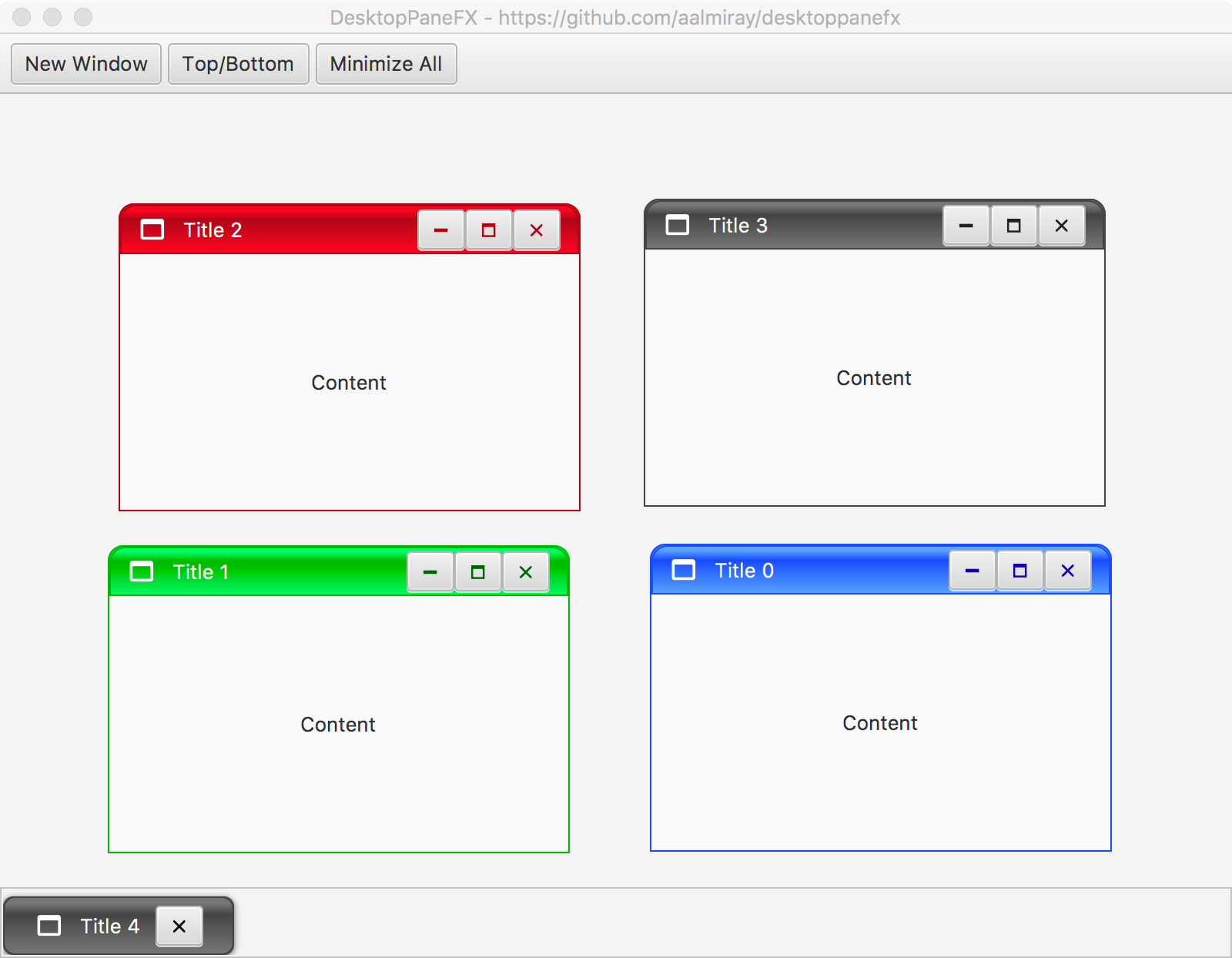This screenshot has width=1232, height=958.
Task: Maximize the red Title 2 window
Action: coord(489,230)
